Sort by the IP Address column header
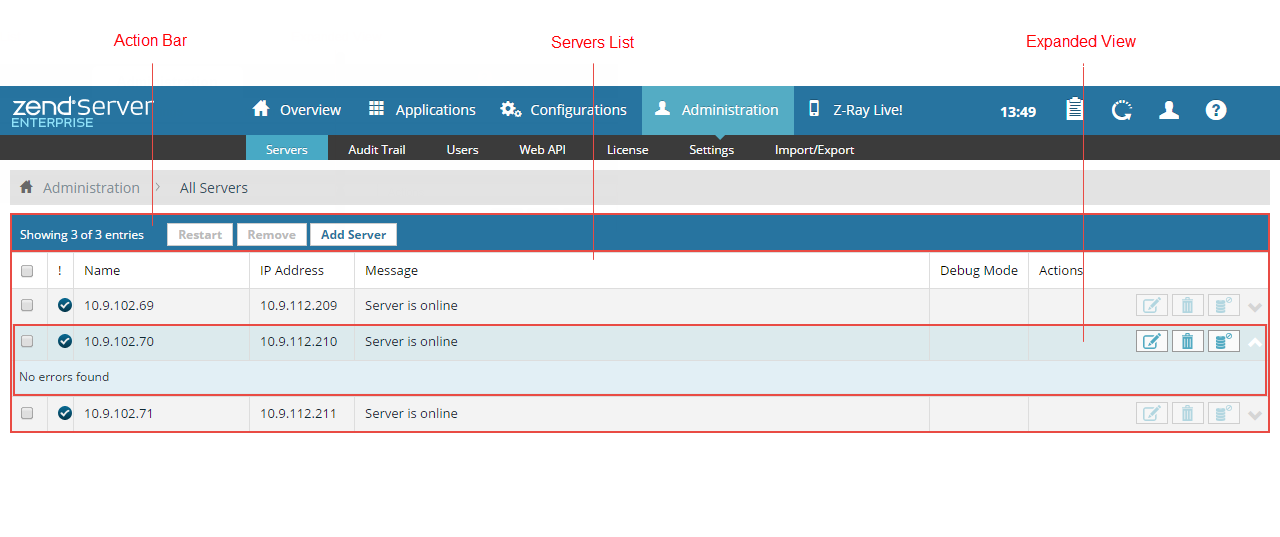This screenshot has width=1280, height=537. [x=292, y=271]
